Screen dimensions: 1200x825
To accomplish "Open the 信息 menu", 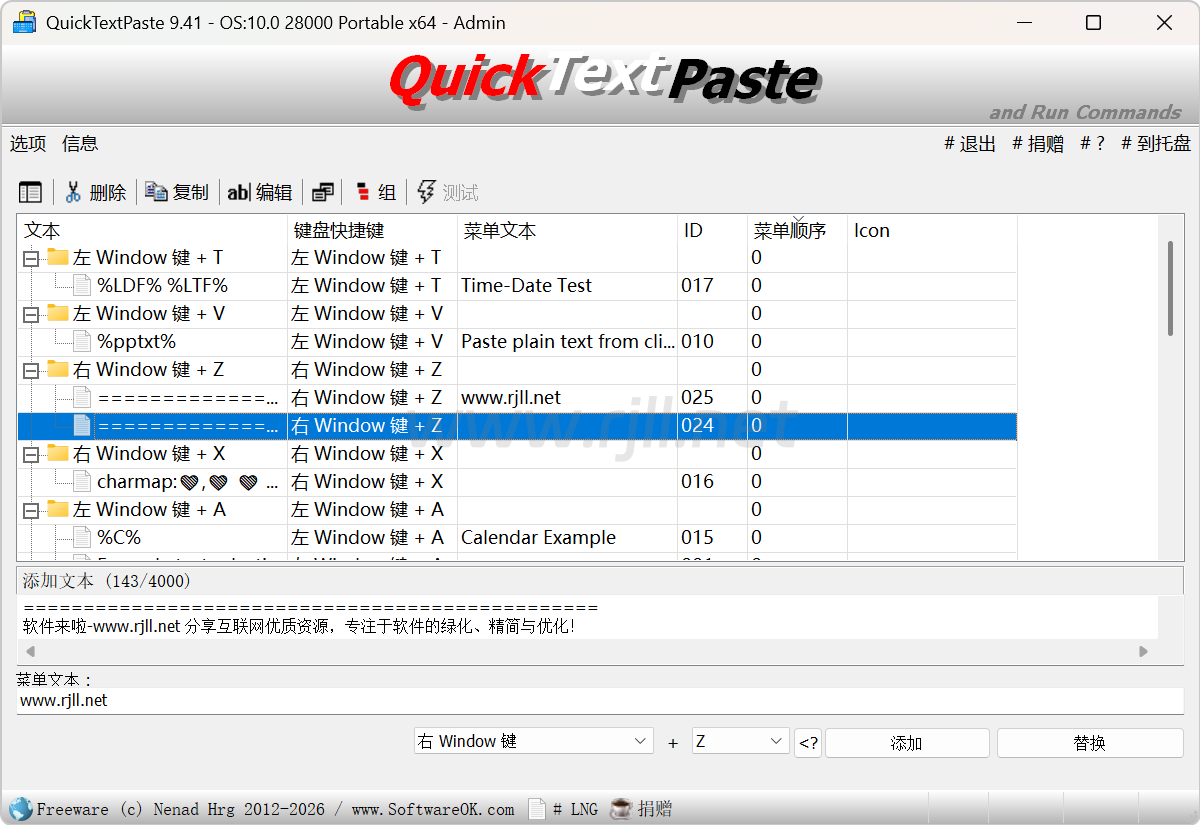I will 80,144.
